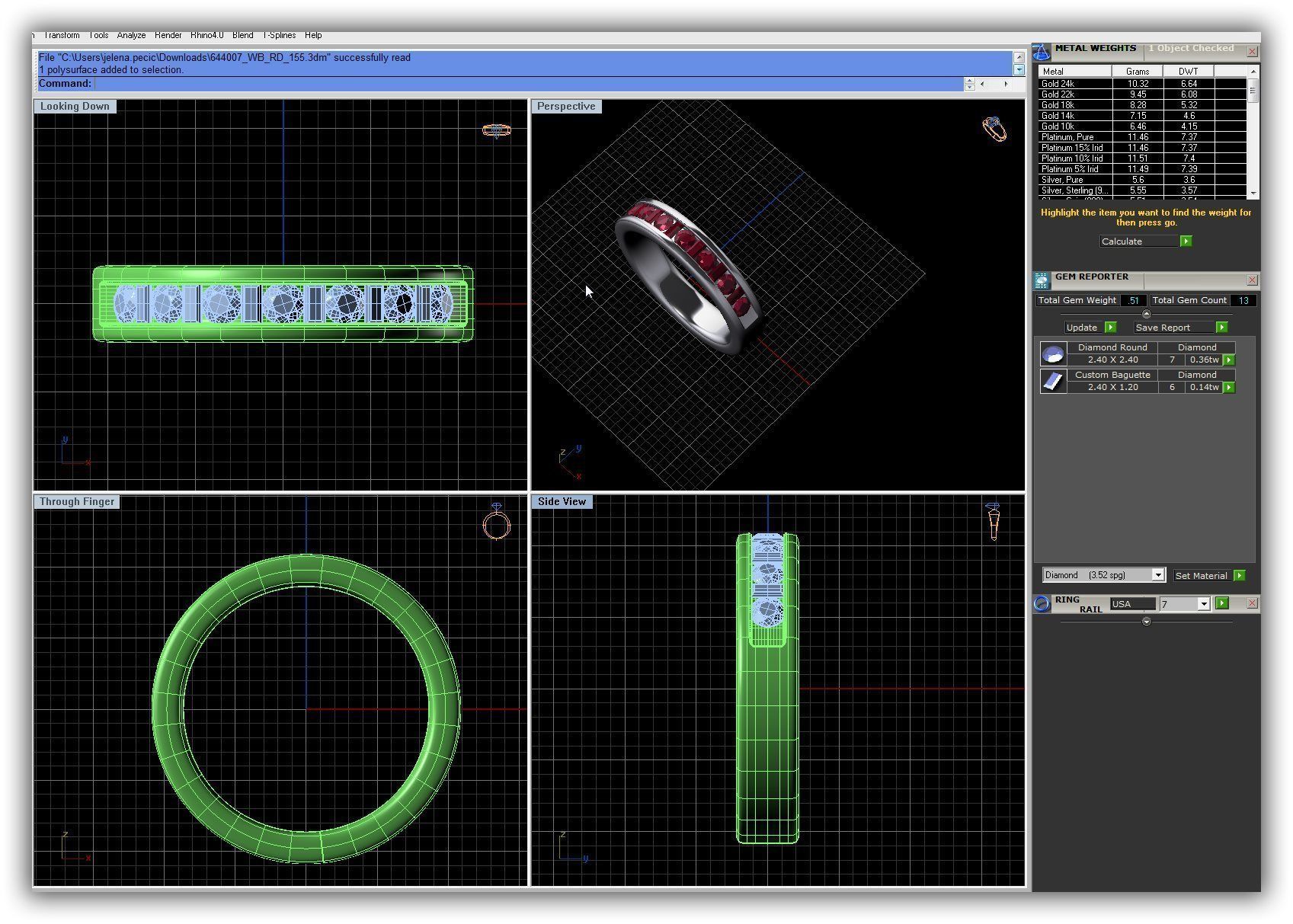Click ring icon in Through Finger viewport

[497, 523]
